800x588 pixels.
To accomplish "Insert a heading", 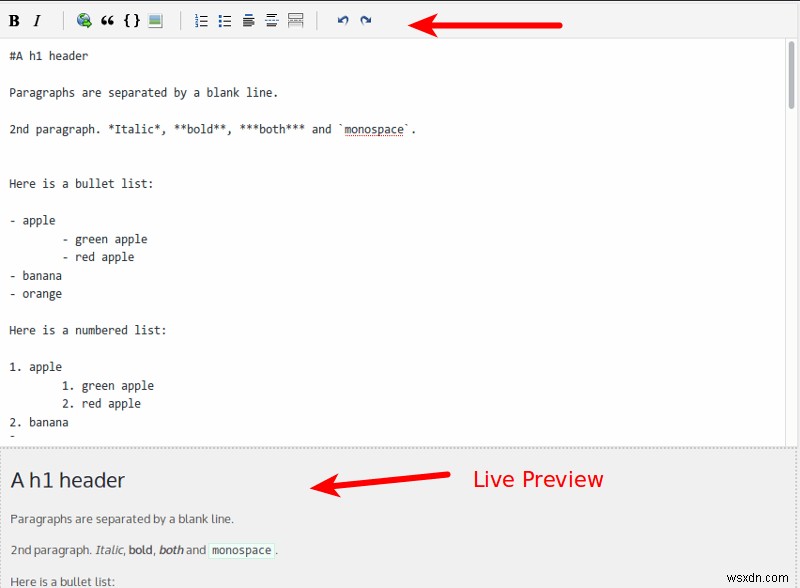I will (248, 20).
